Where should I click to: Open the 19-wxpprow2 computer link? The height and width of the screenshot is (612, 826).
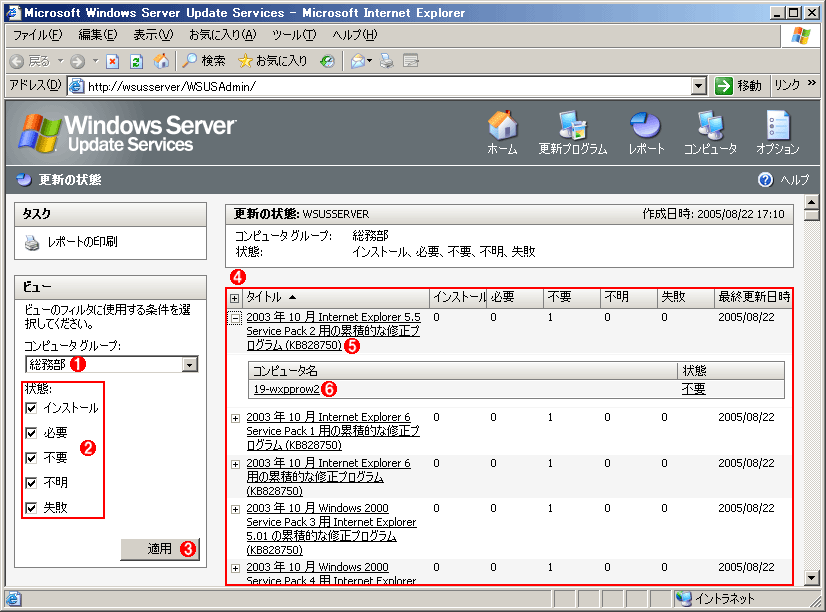point(287,389)
